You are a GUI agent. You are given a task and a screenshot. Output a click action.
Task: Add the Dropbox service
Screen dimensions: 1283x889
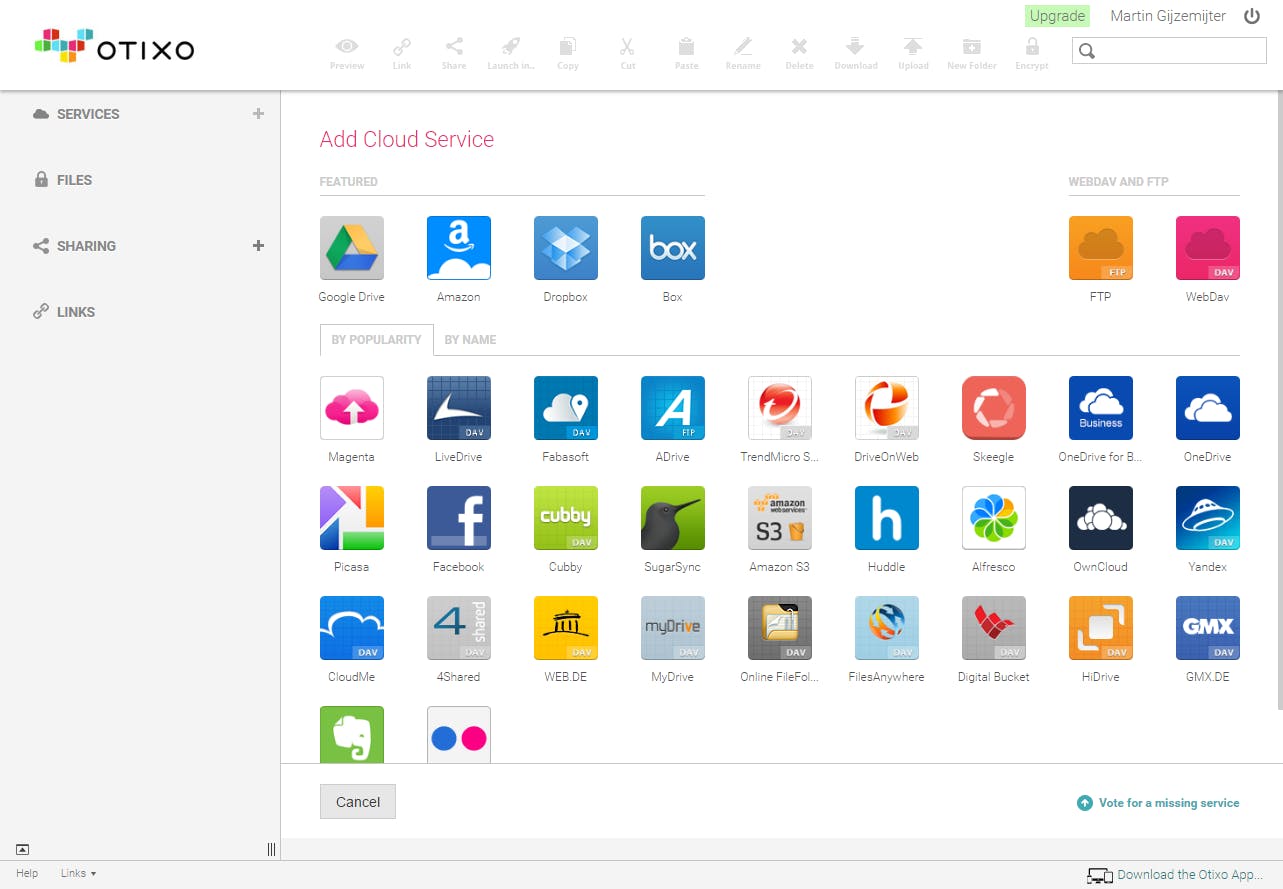(565, 248)
